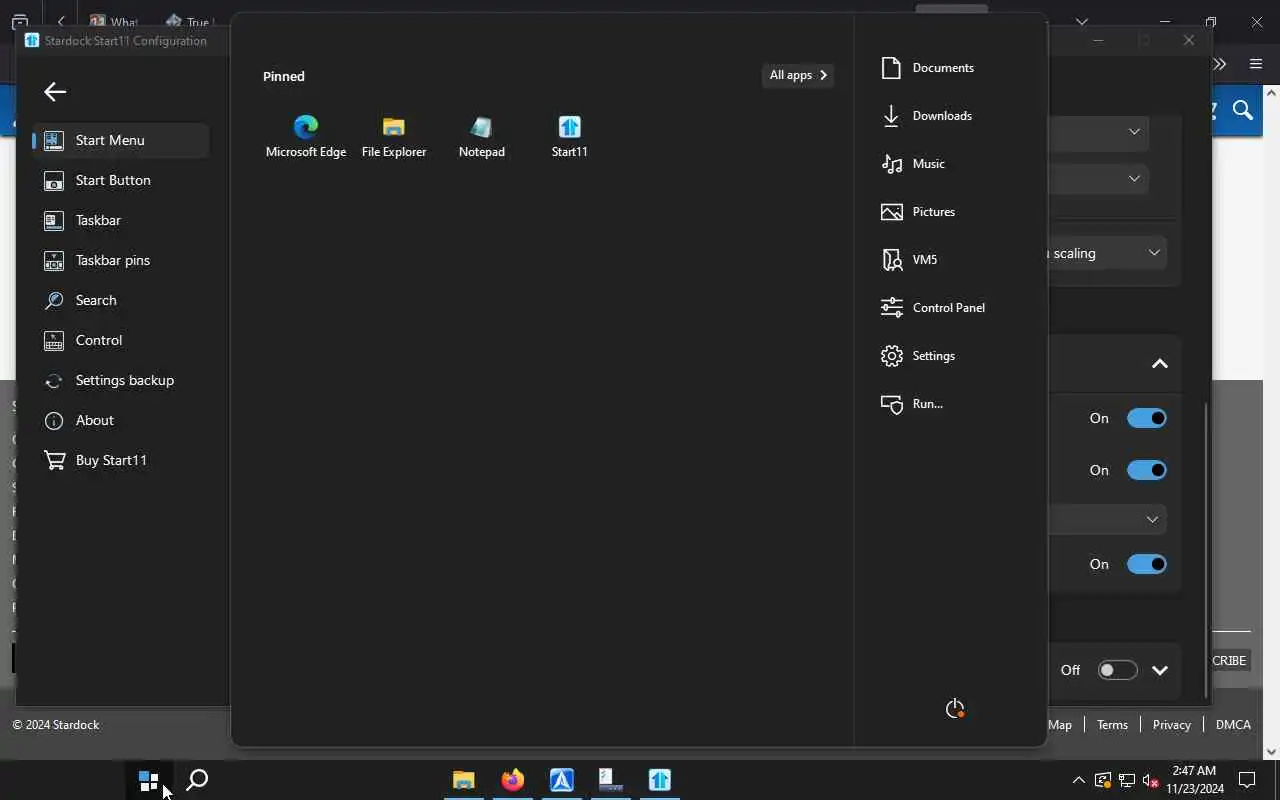
Task: Open the topmost dropdown in Start11 configuration
Action: (1099, 131)
